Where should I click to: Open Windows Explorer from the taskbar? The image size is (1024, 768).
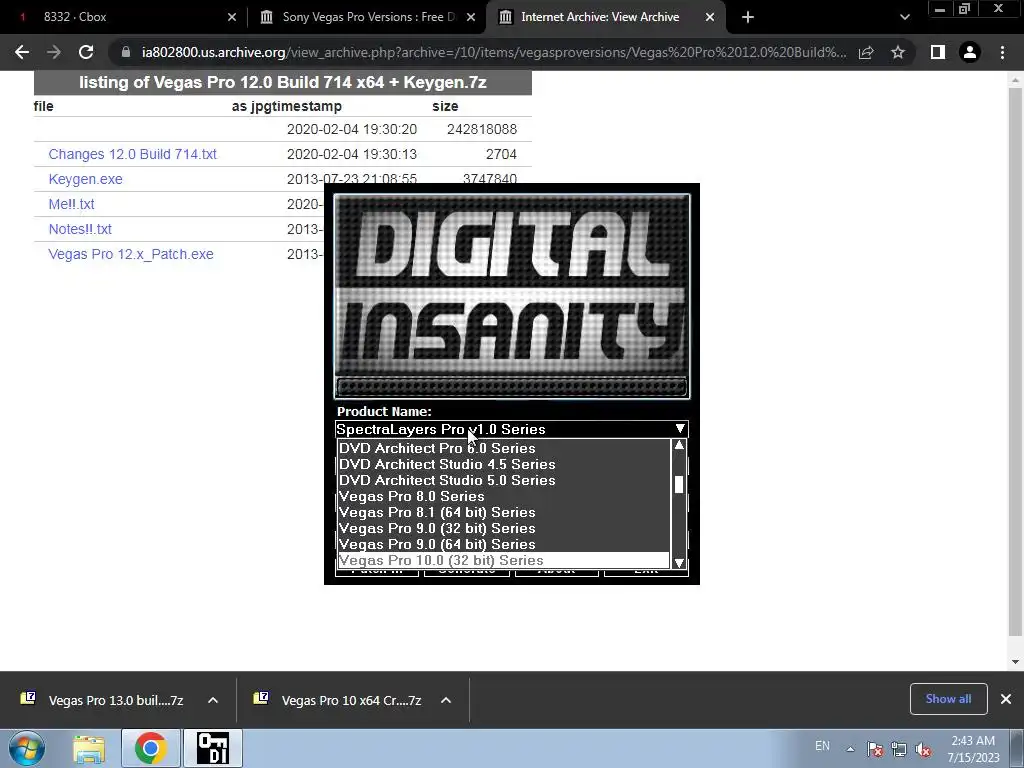[x=89, y=749]
